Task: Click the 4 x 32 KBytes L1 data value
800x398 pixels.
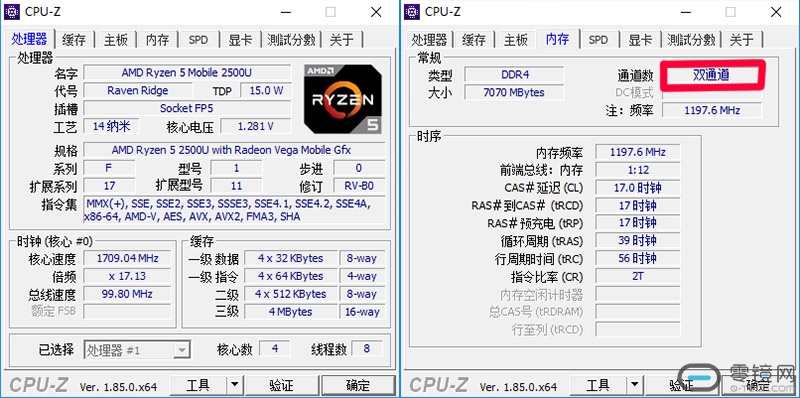Action: click(x=290, y=258)
